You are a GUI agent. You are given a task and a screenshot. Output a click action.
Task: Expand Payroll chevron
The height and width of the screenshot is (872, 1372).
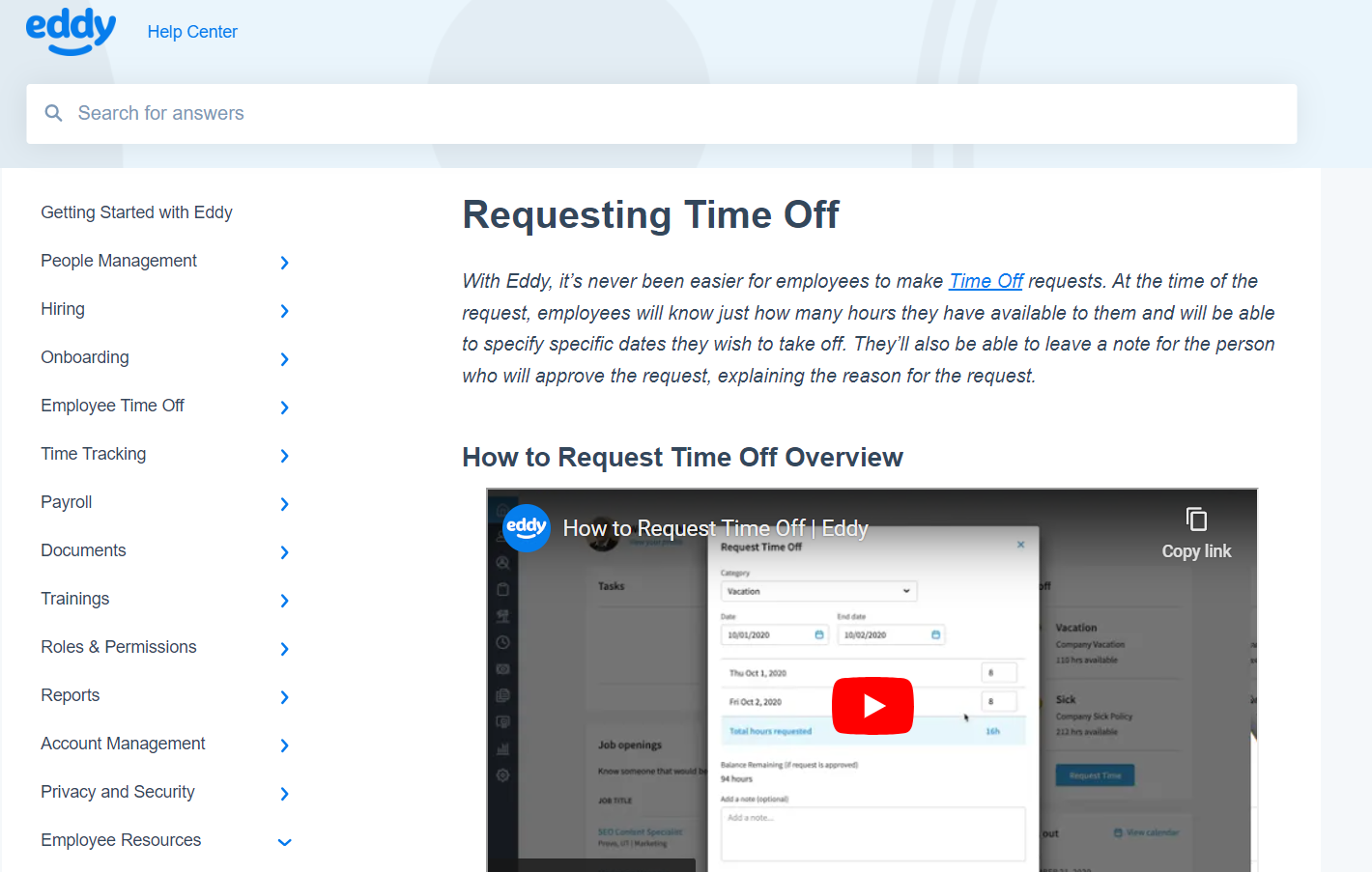[284, 504]
